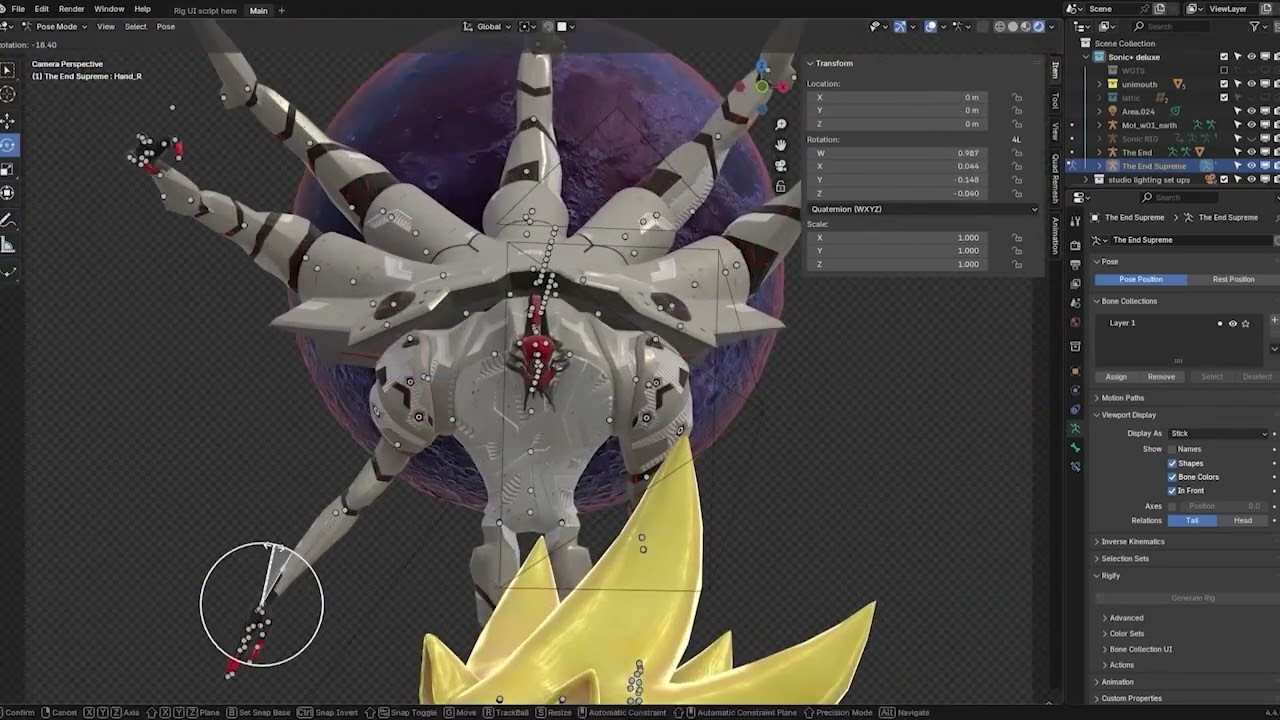Open the Global transform orientation dropdown
The height and width of the screenshot is (720, 1280).
[487, 27]
